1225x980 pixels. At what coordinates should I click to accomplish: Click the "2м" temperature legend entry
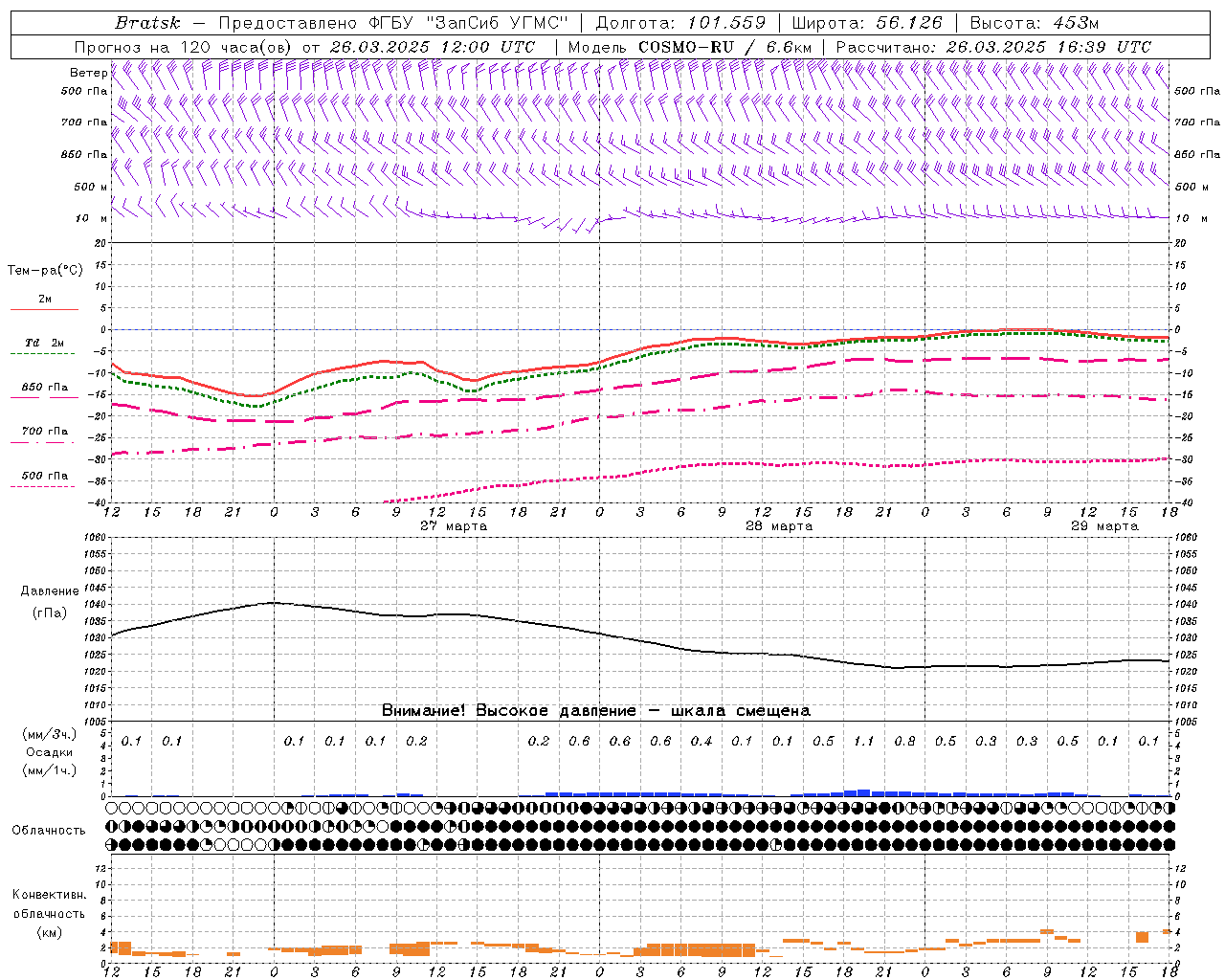click(45, 299)
